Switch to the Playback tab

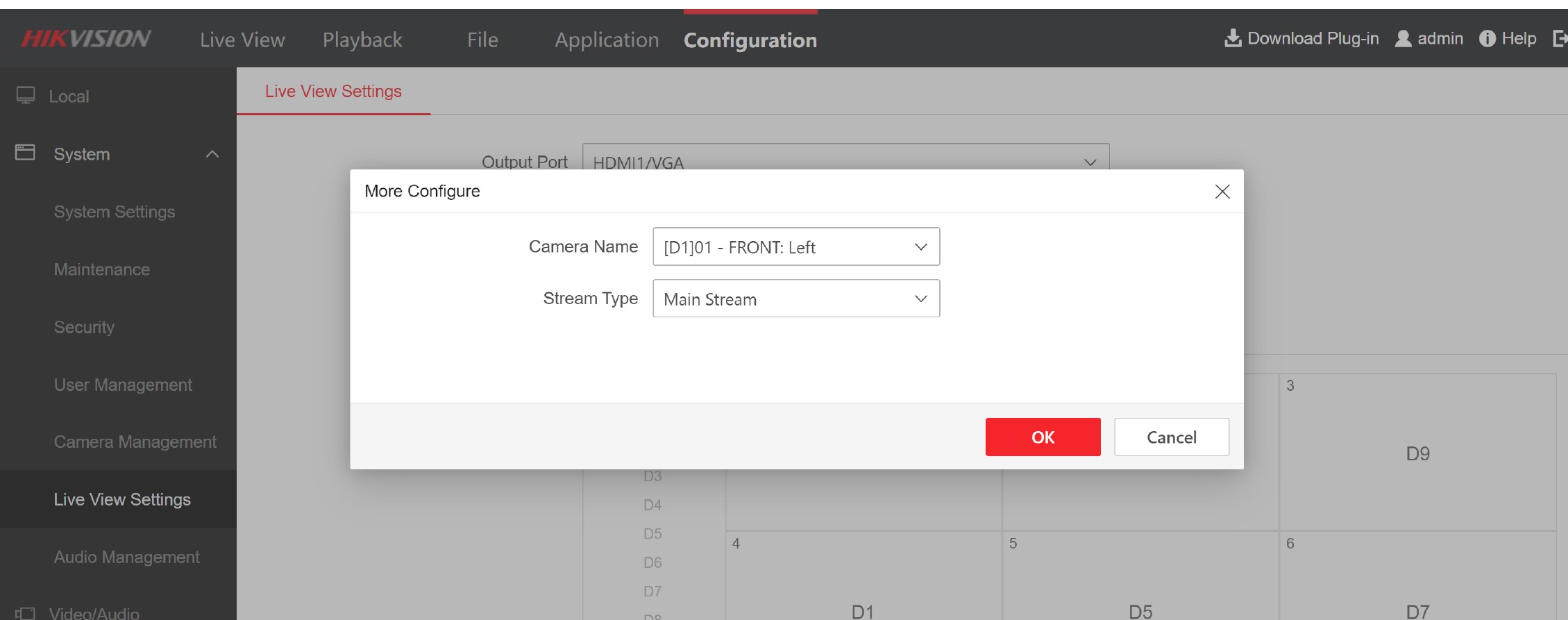[362, 40]
